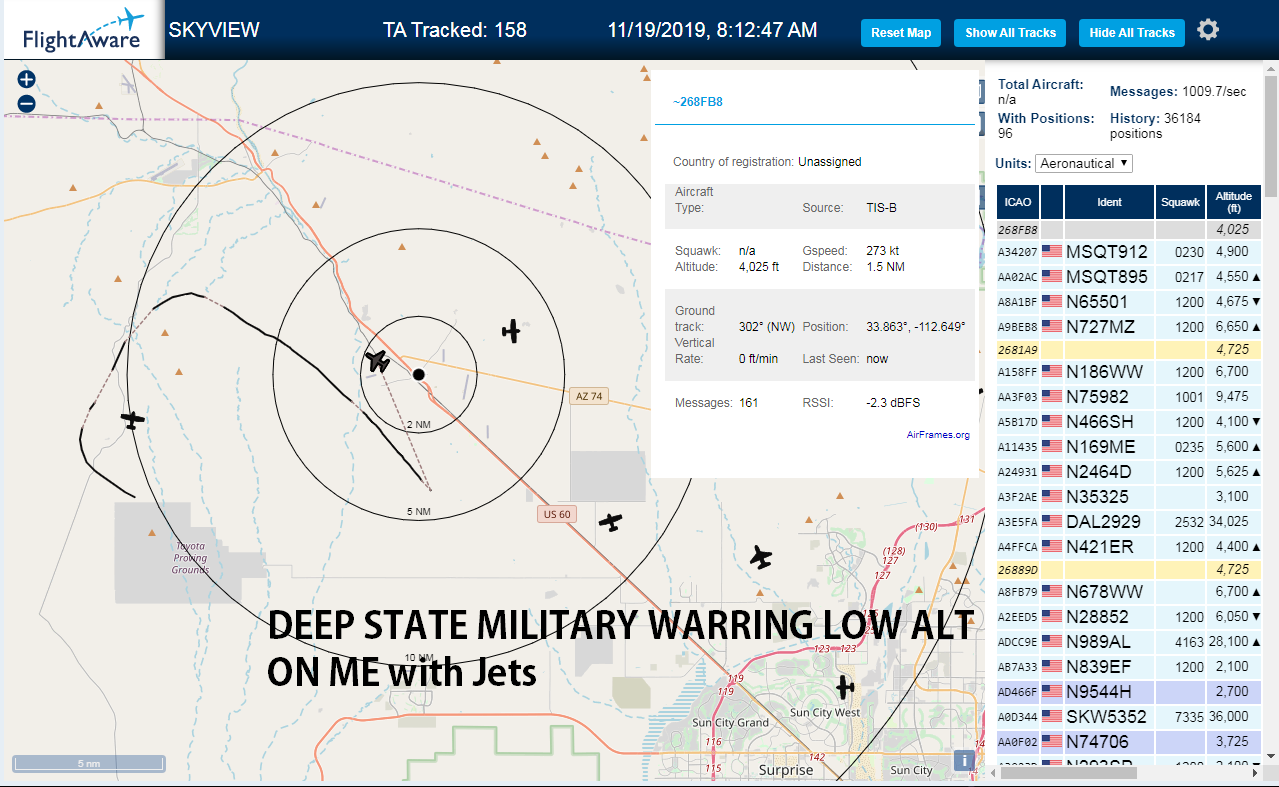Click the US flag in MSQT912 row
The height and width of the screenshot is (787, 1279).
(x=1051, y=251)
